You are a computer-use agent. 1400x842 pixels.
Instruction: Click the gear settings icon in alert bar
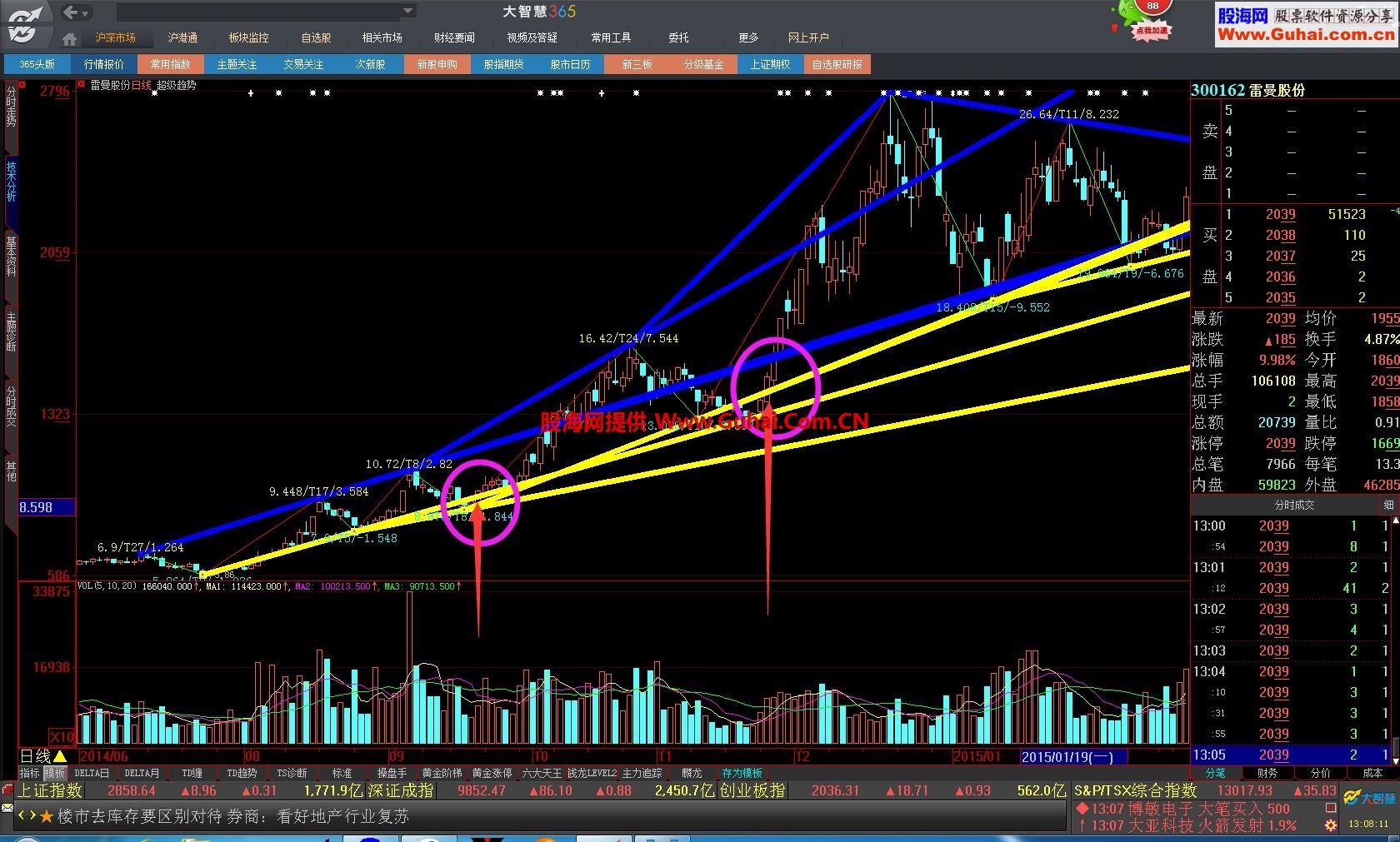point(1331,825)
